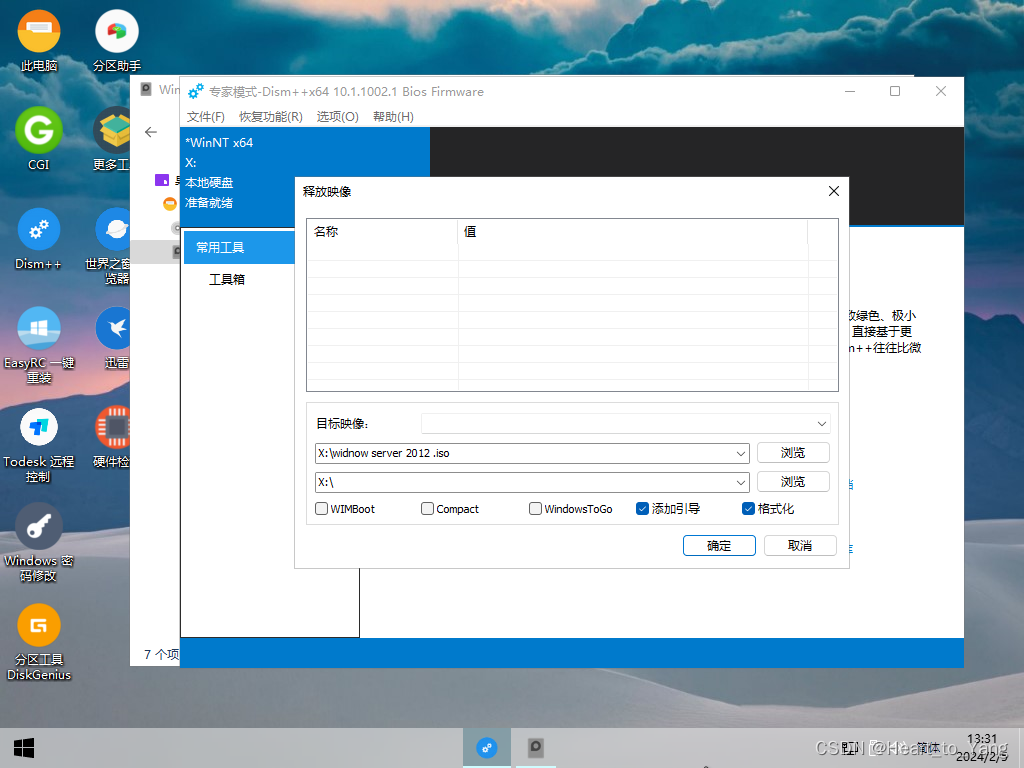The width and height of the screenshot is (1024, 768).
Task: Click 浏览 next to the ISO path
Action: 793,453
